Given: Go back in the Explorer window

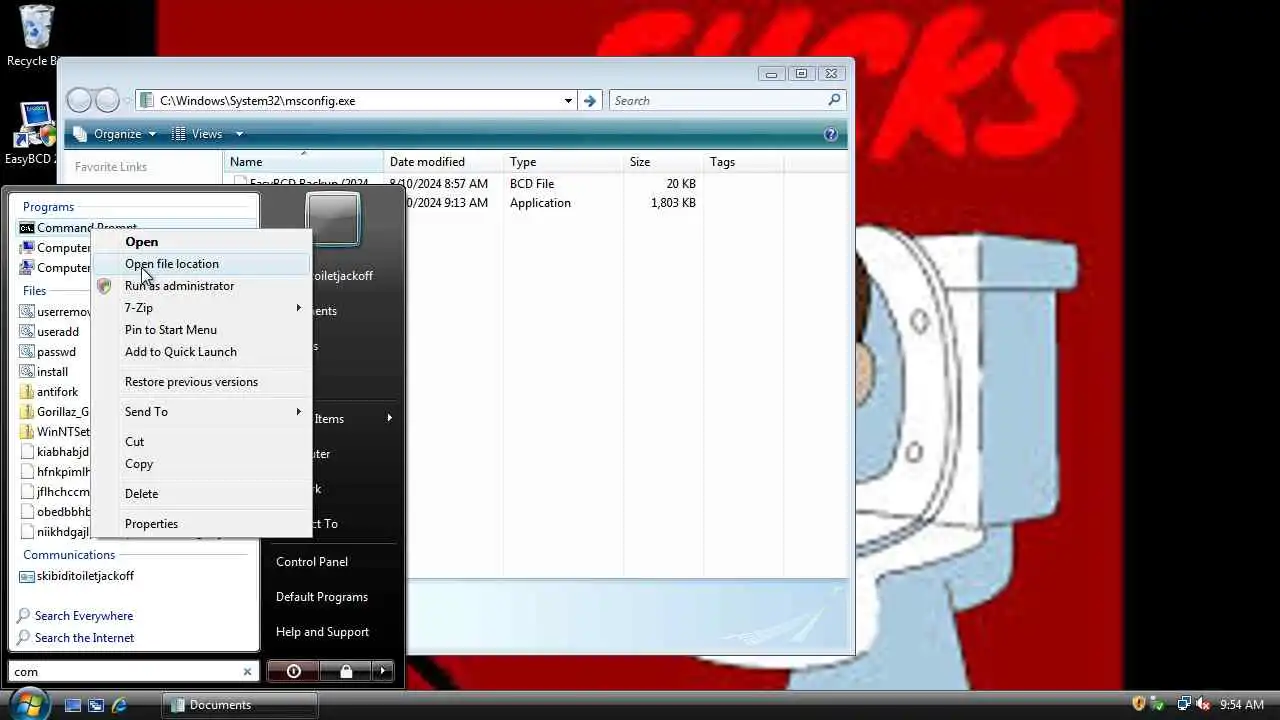Looking at the screenshot, I should [x=80, y=100].
